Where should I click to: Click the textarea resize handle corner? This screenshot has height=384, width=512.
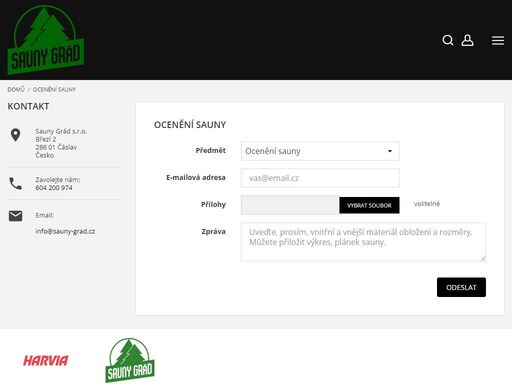pos(483,259)
